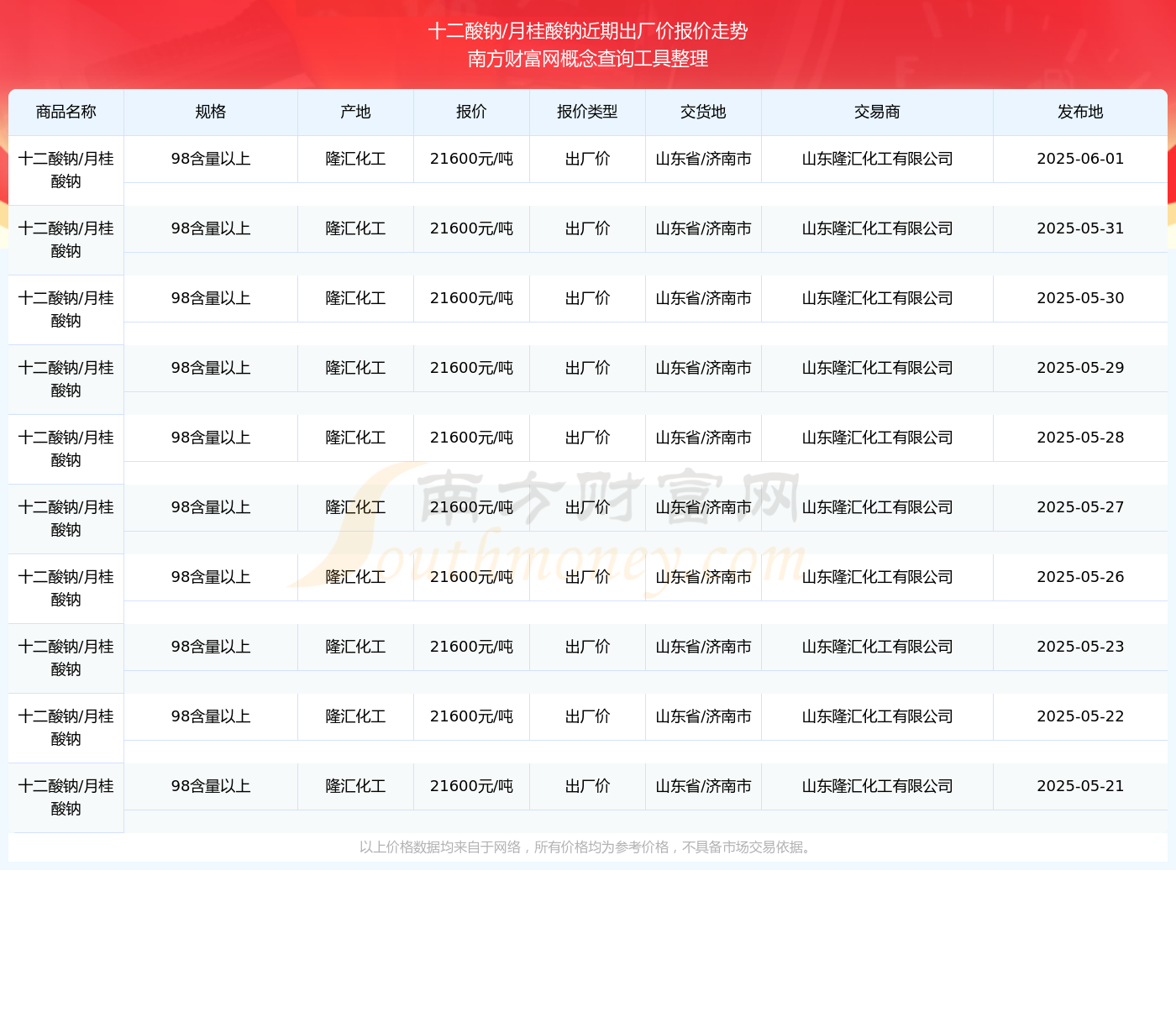Click 出厂价 in the 2025-05-28 row
Screen dimensions: 1176x1012
point(588,438)
